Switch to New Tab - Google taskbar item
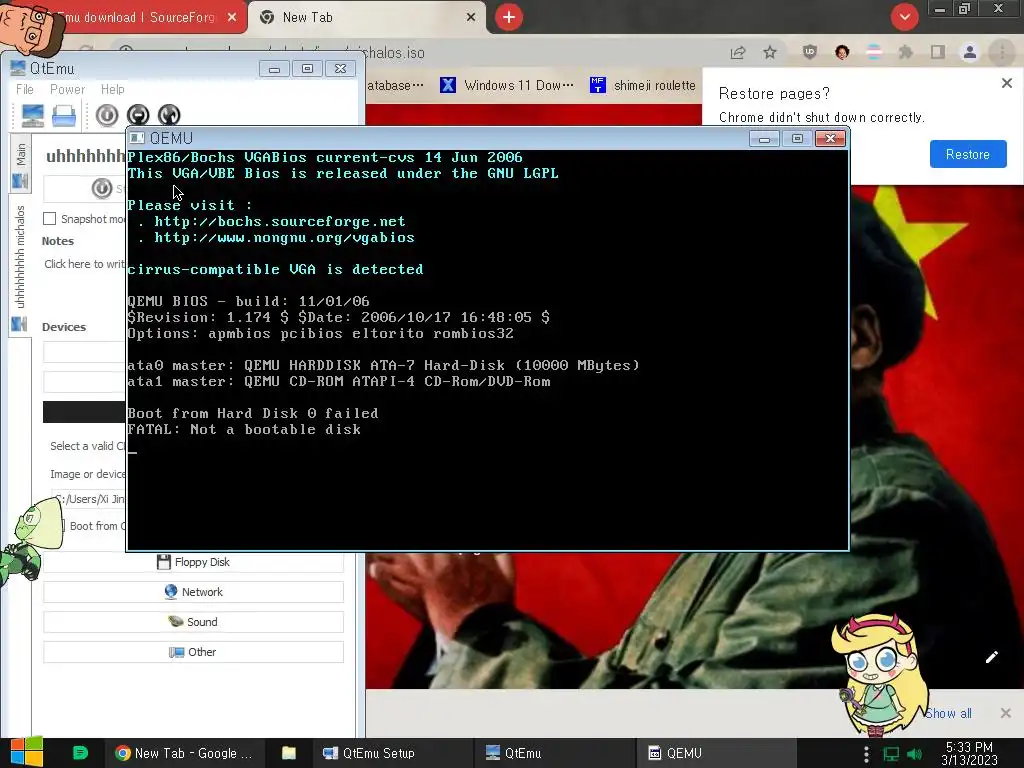 coord(184,754)
